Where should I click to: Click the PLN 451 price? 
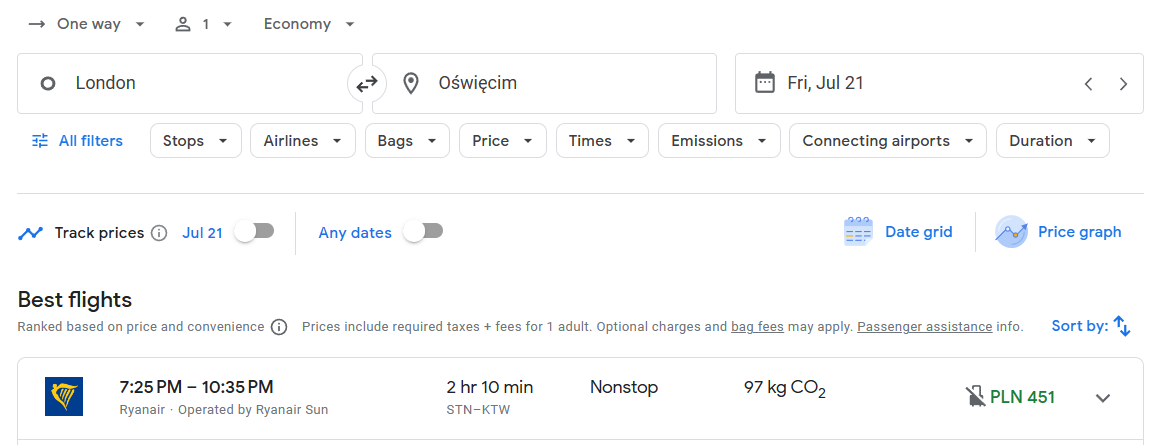tap(1022, 397)
